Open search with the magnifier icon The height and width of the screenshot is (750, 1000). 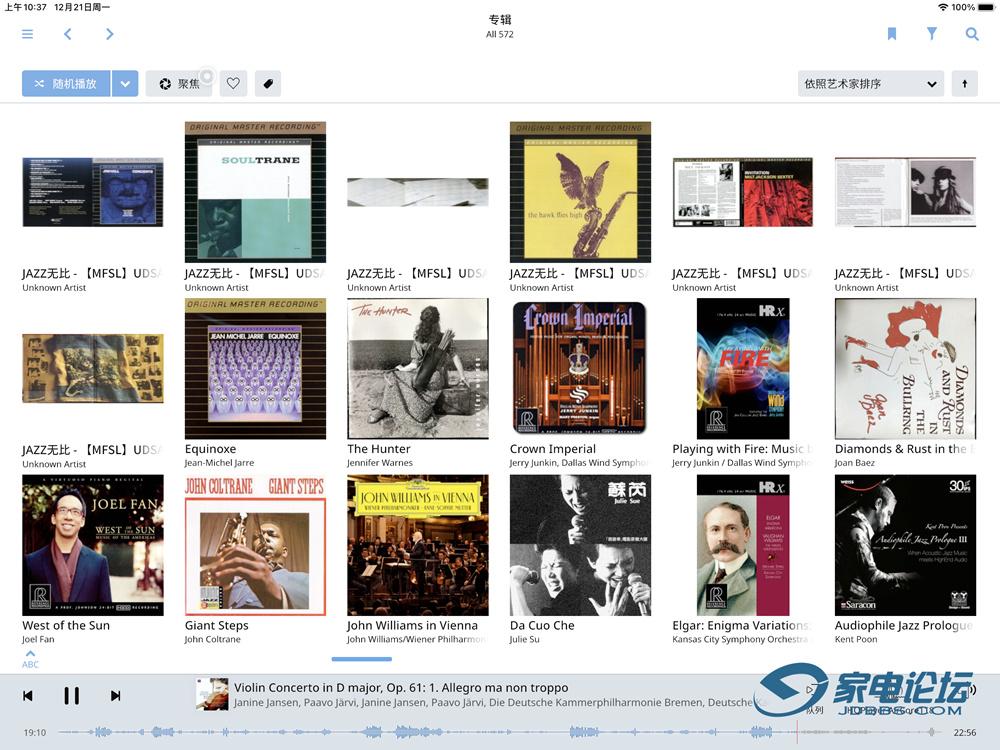pyautogui.click(x=972, y=34)
